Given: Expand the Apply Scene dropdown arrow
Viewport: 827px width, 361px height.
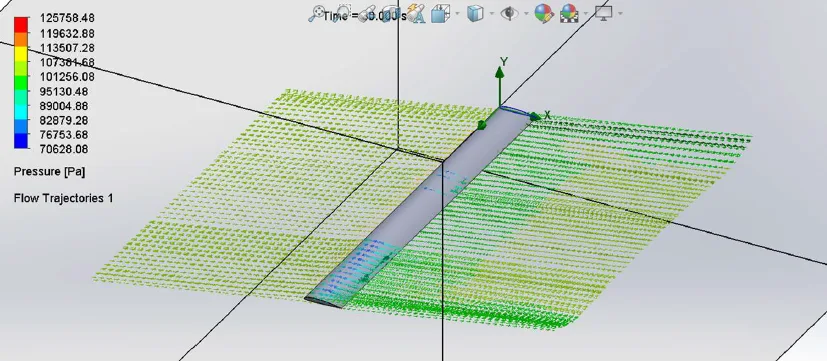Looking at the screenshot, I should pos(585,14).
